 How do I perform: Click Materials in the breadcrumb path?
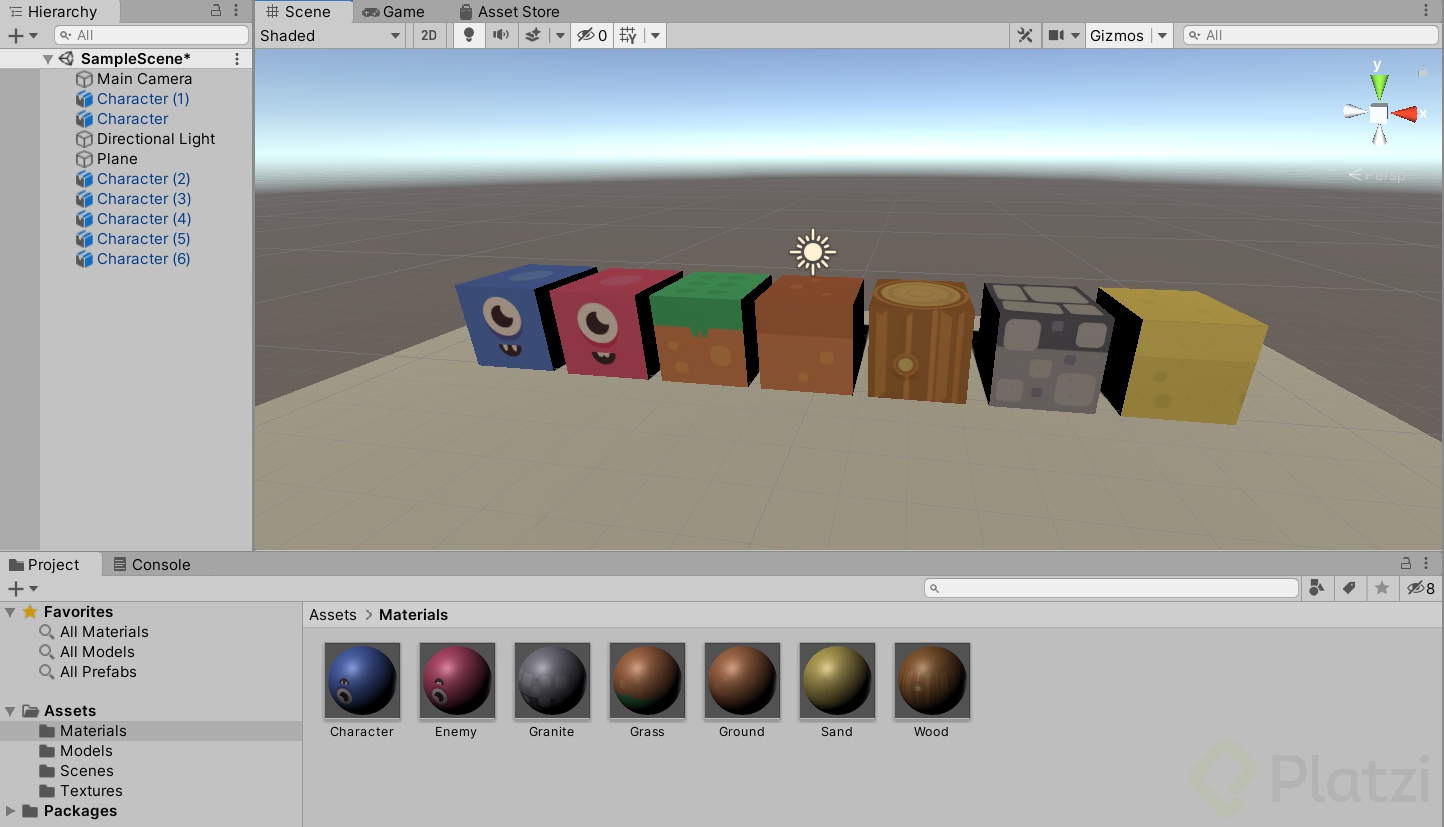click(x=413, y=615)
